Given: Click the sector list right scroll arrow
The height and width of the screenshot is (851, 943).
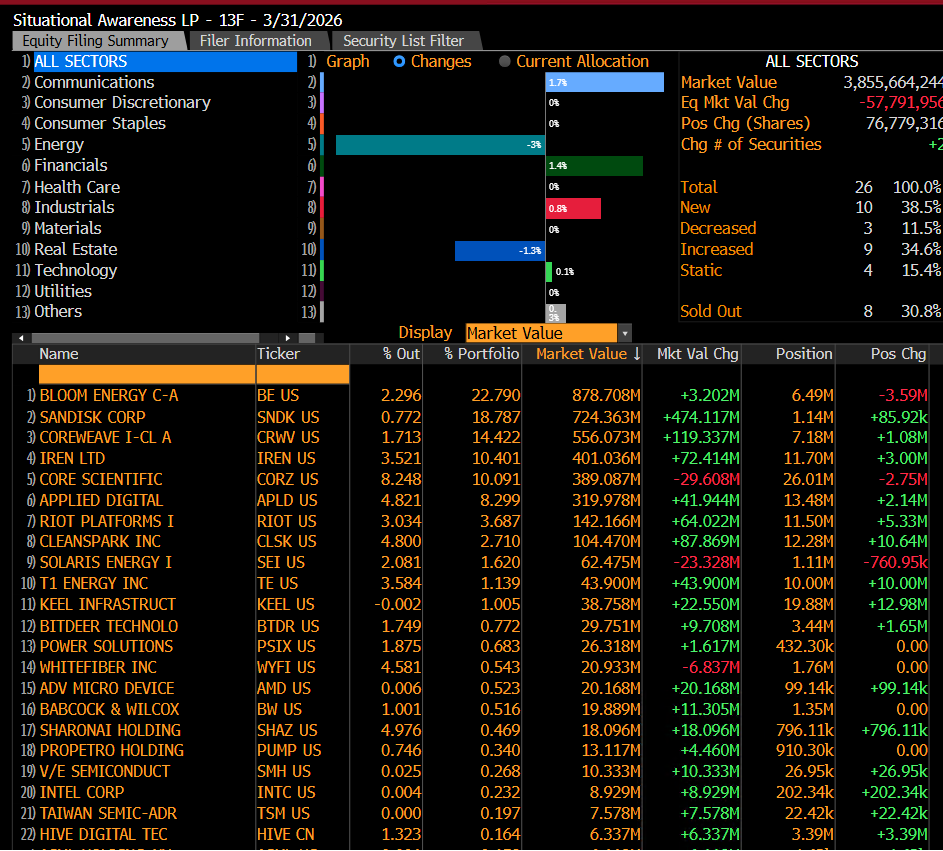Looking at the screenshot, I should coord(287,338).
